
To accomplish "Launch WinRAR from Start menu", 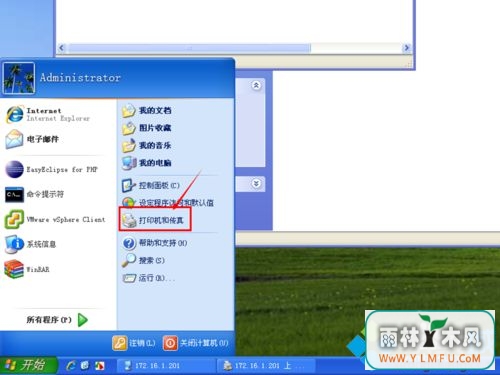I will click(x=27, y=269).
